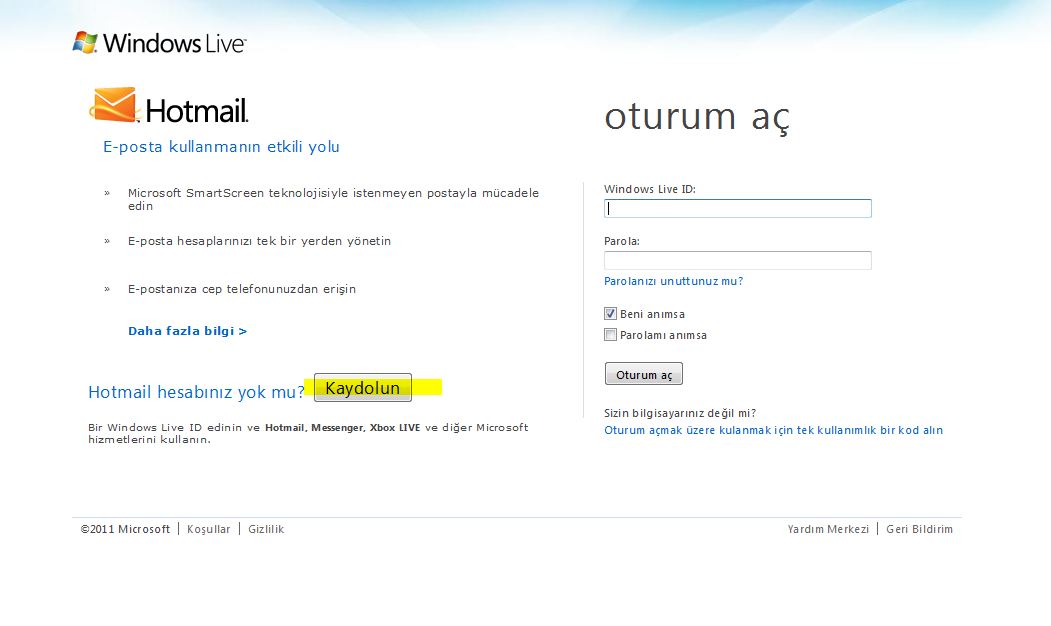This screenshot has width=1051, height=626.
Task: Open the 'Koşullar' footer link
Action: click(x=208, y=529)
